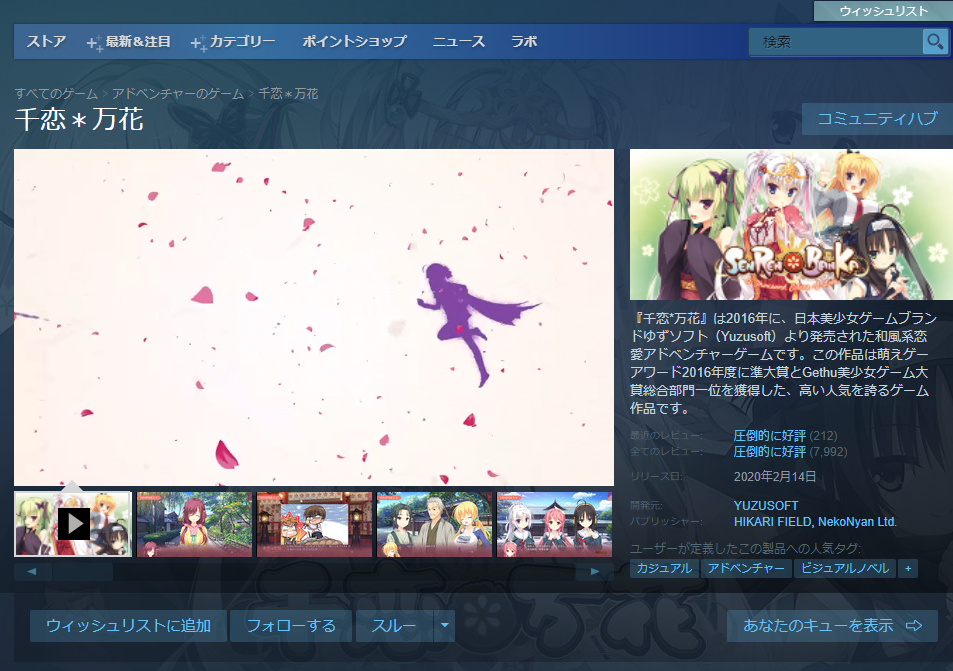Open the YUZUSOFT developer link
Image resolution: width=953 pixels, height=671 pixels.
(766, 506)
